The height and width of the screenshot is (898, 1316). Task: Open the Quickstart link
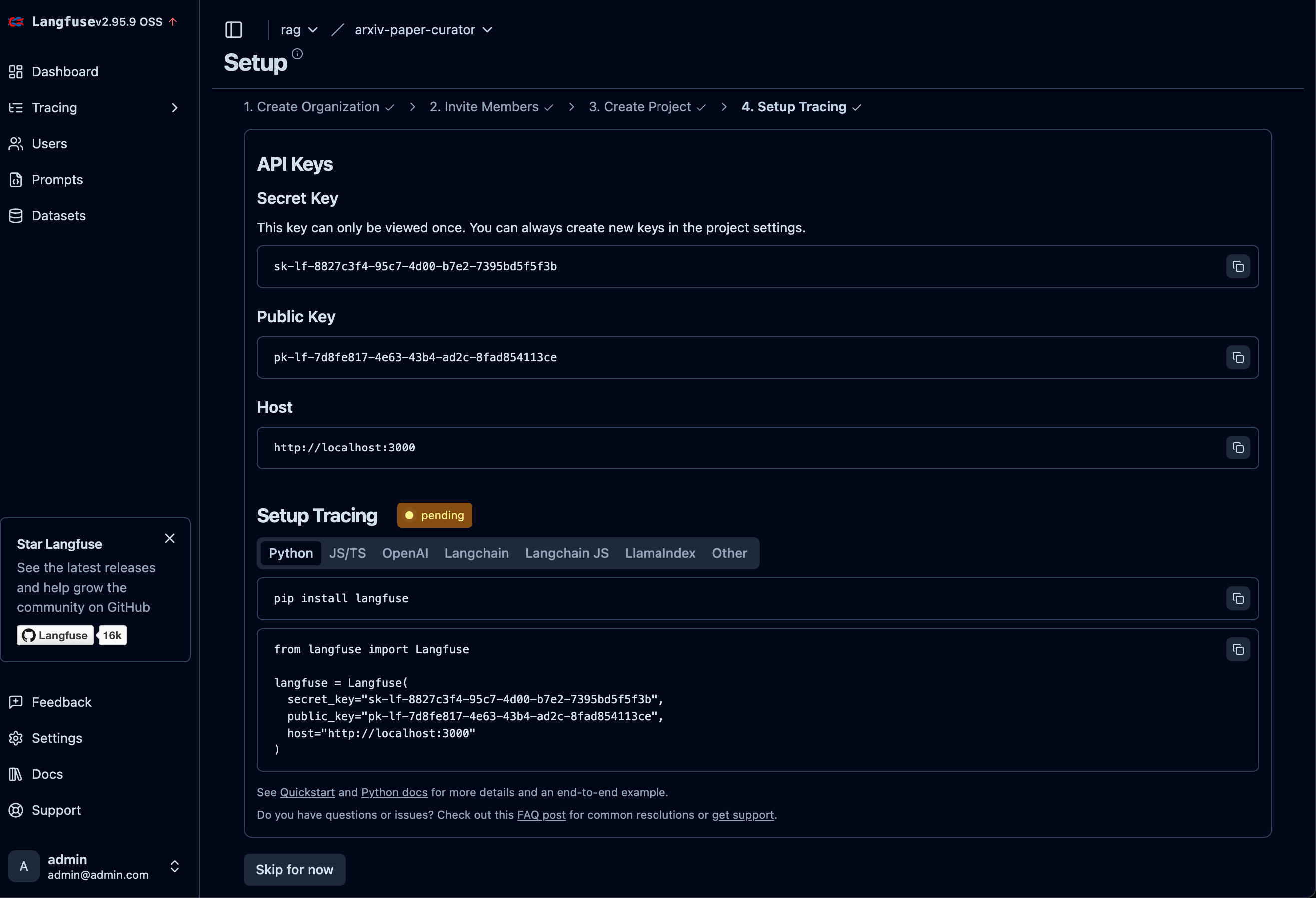tap(307, 792)
